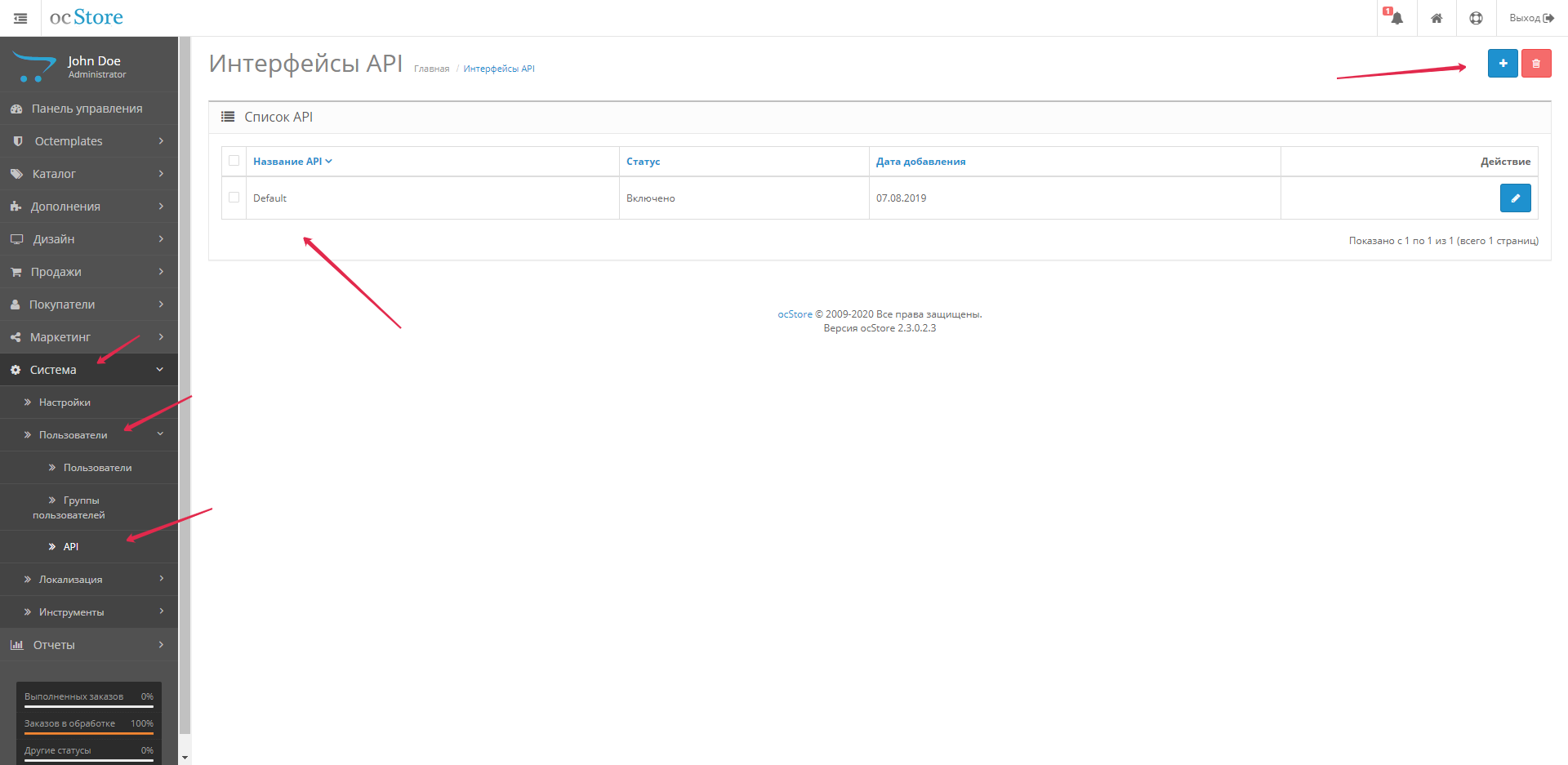Sort by Название API column header
This screenshot has height=765, width=1568.
[x=292, y=162]
